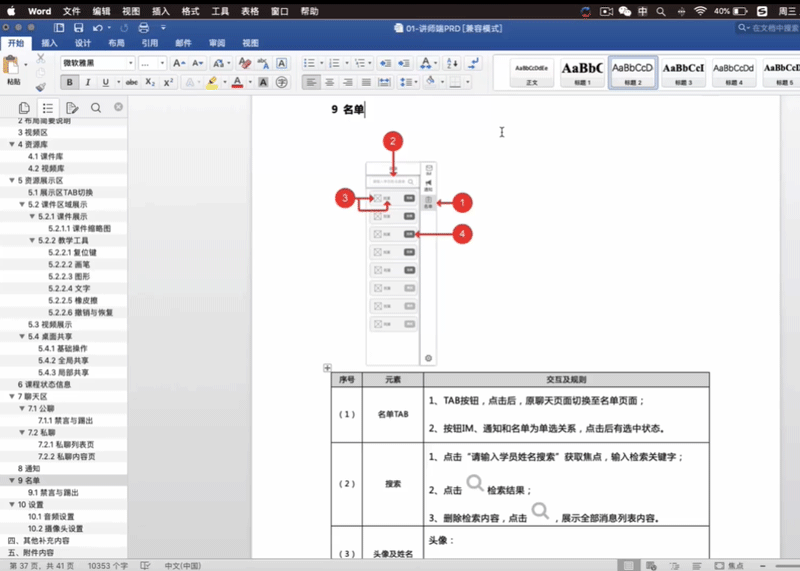Viewport: 800px width, 571px height.
Task: Save the document using the toolbar icon
Action: (79, 28)
